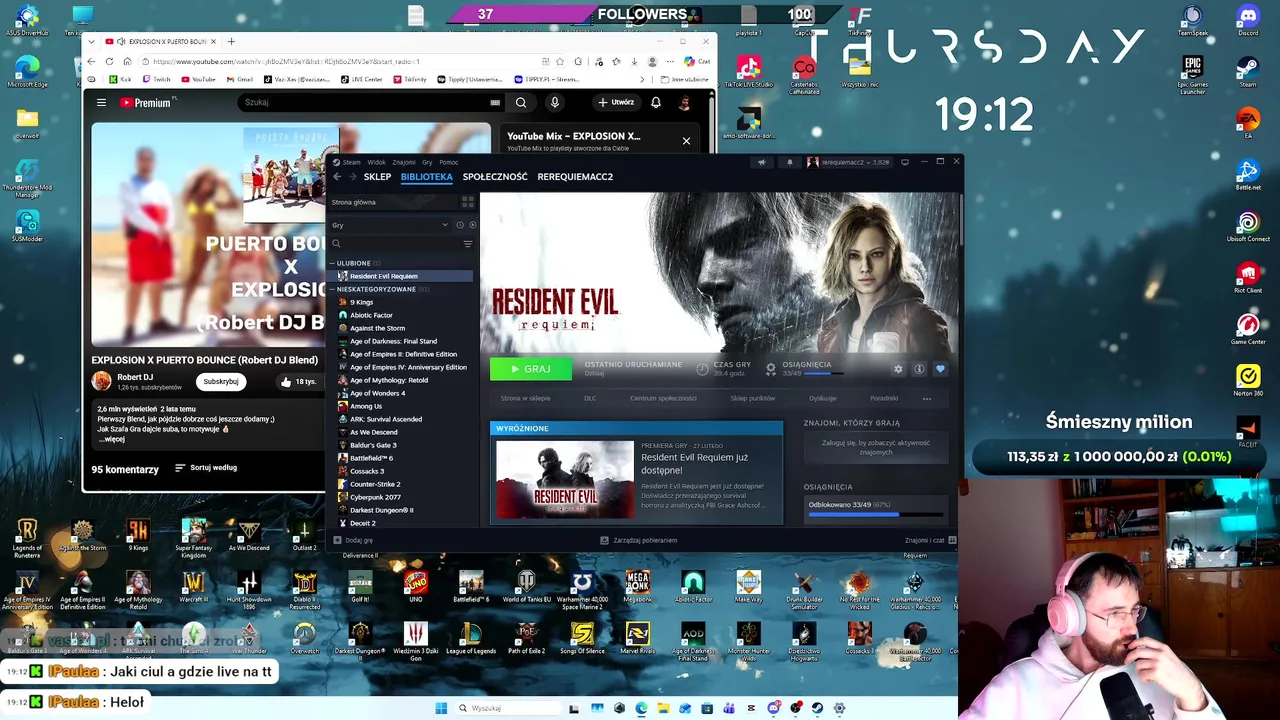Open YouTube hamburger guide menu
Image resolution: width=1280 pixels, height=720 pixels.
101,102
